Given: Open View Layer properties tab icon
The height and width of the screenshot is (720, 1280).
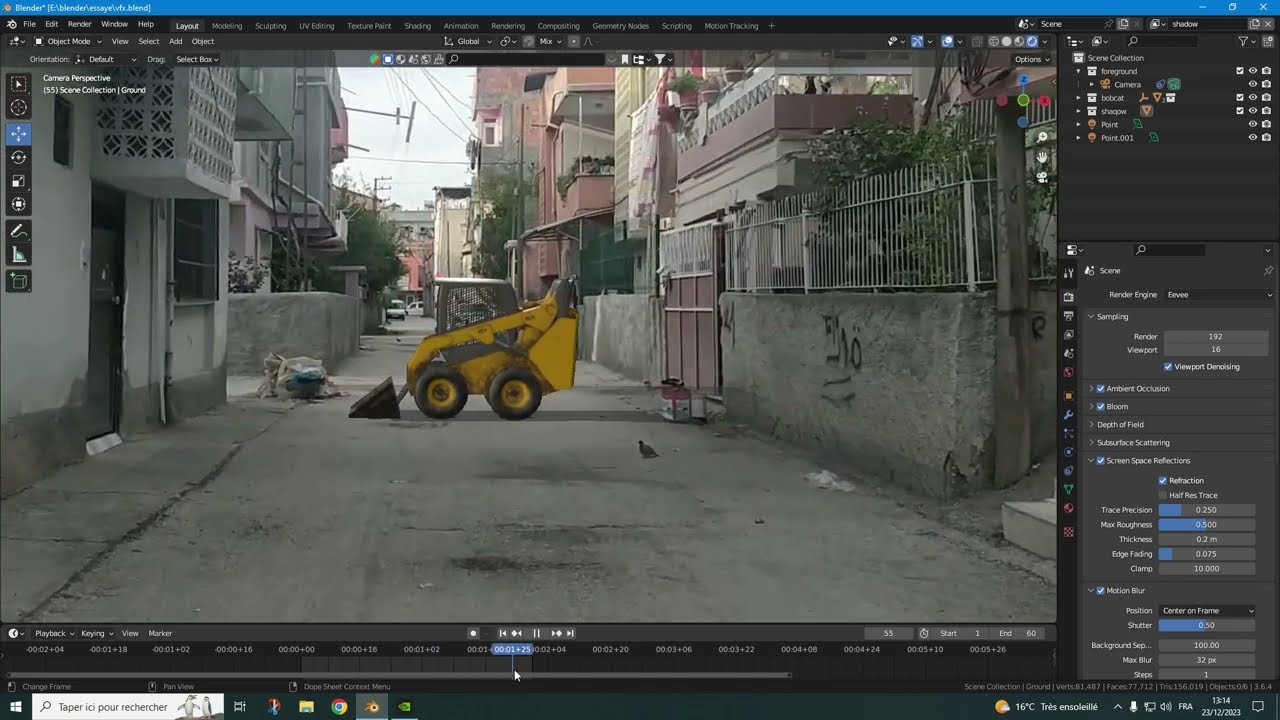Looking at the screenshot, I should tap(1068, 335).
